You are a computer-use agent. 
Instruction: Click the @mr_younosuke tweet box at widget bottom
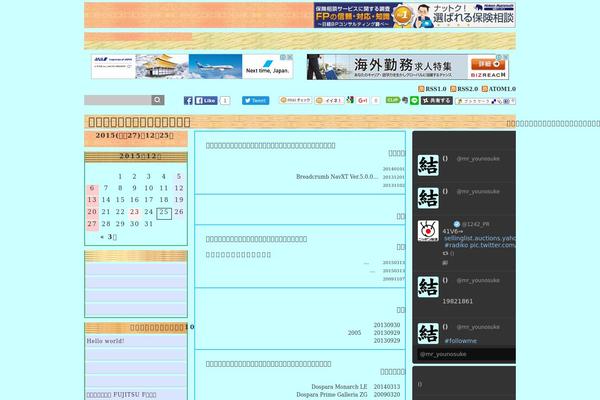pyautogui.click(x=466, y=354)
